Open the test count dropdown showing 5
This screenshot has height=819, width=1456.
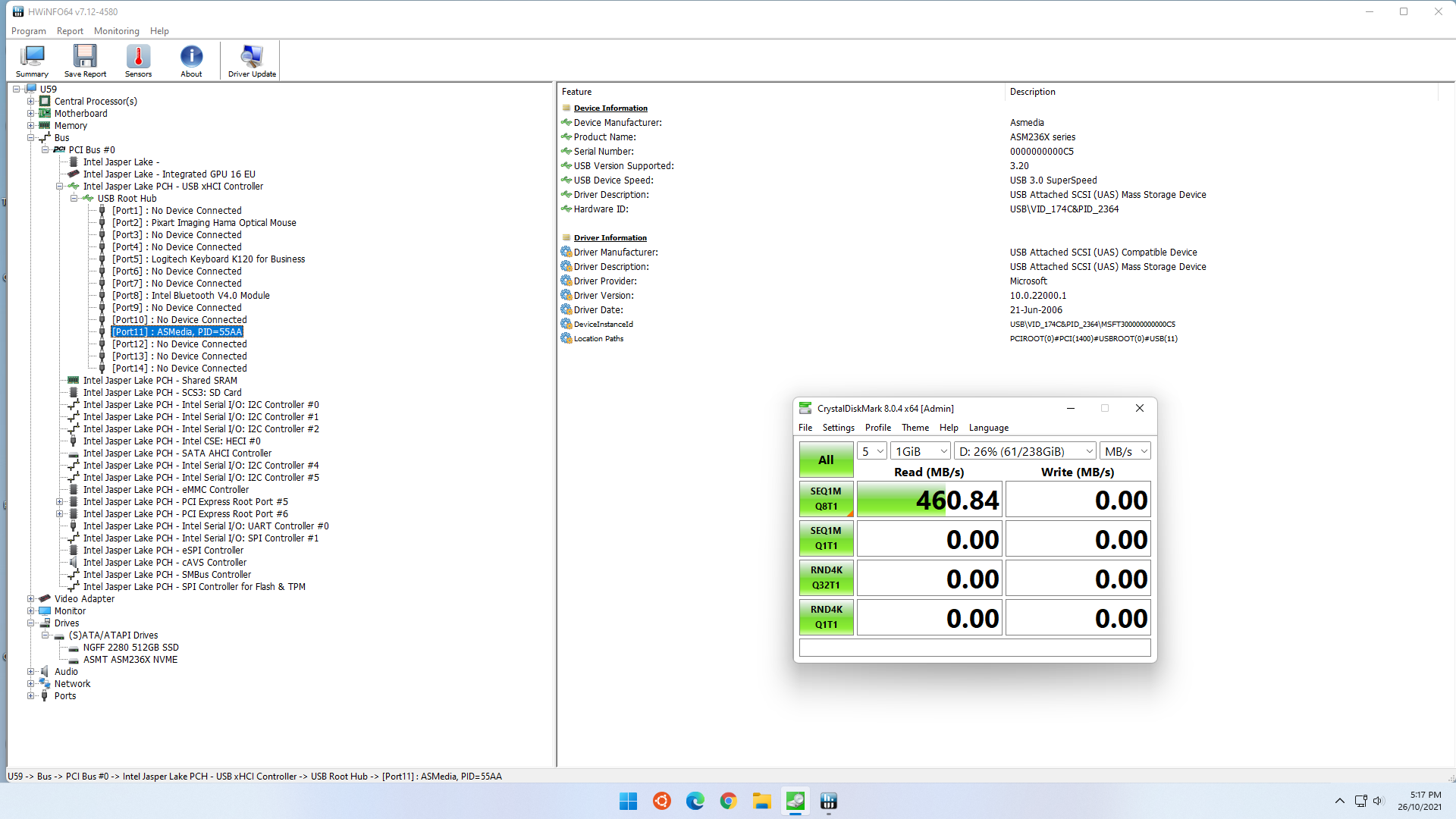[x=872, y=451]
